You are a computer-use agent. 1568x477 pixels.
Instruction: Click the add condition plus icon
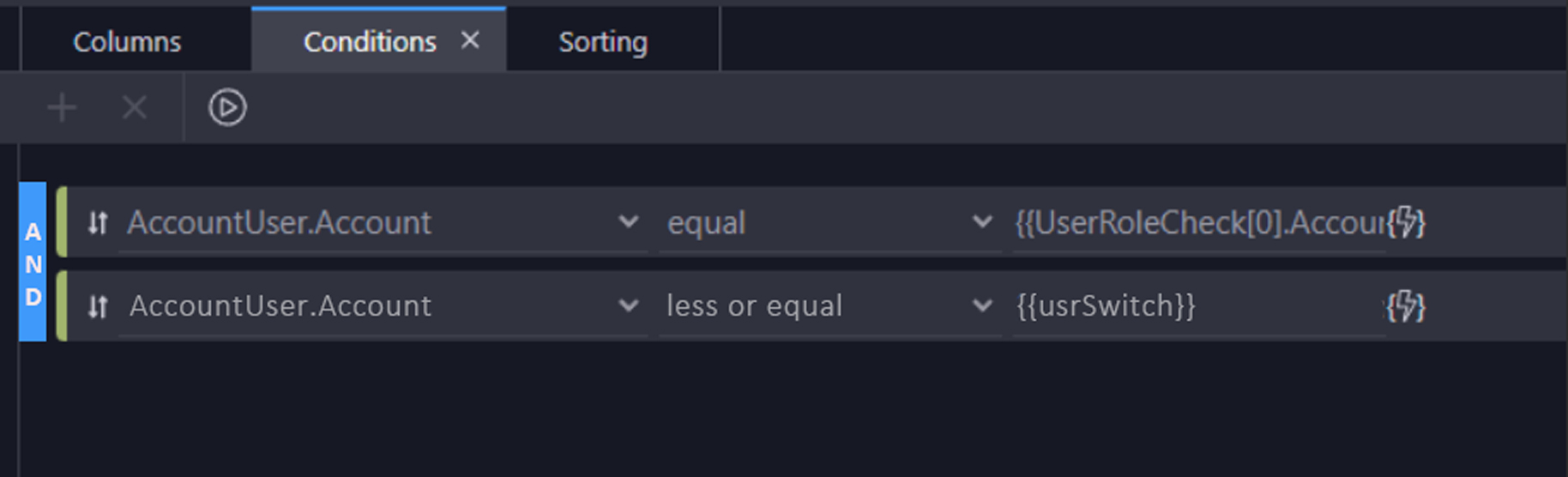click(62, 108)
